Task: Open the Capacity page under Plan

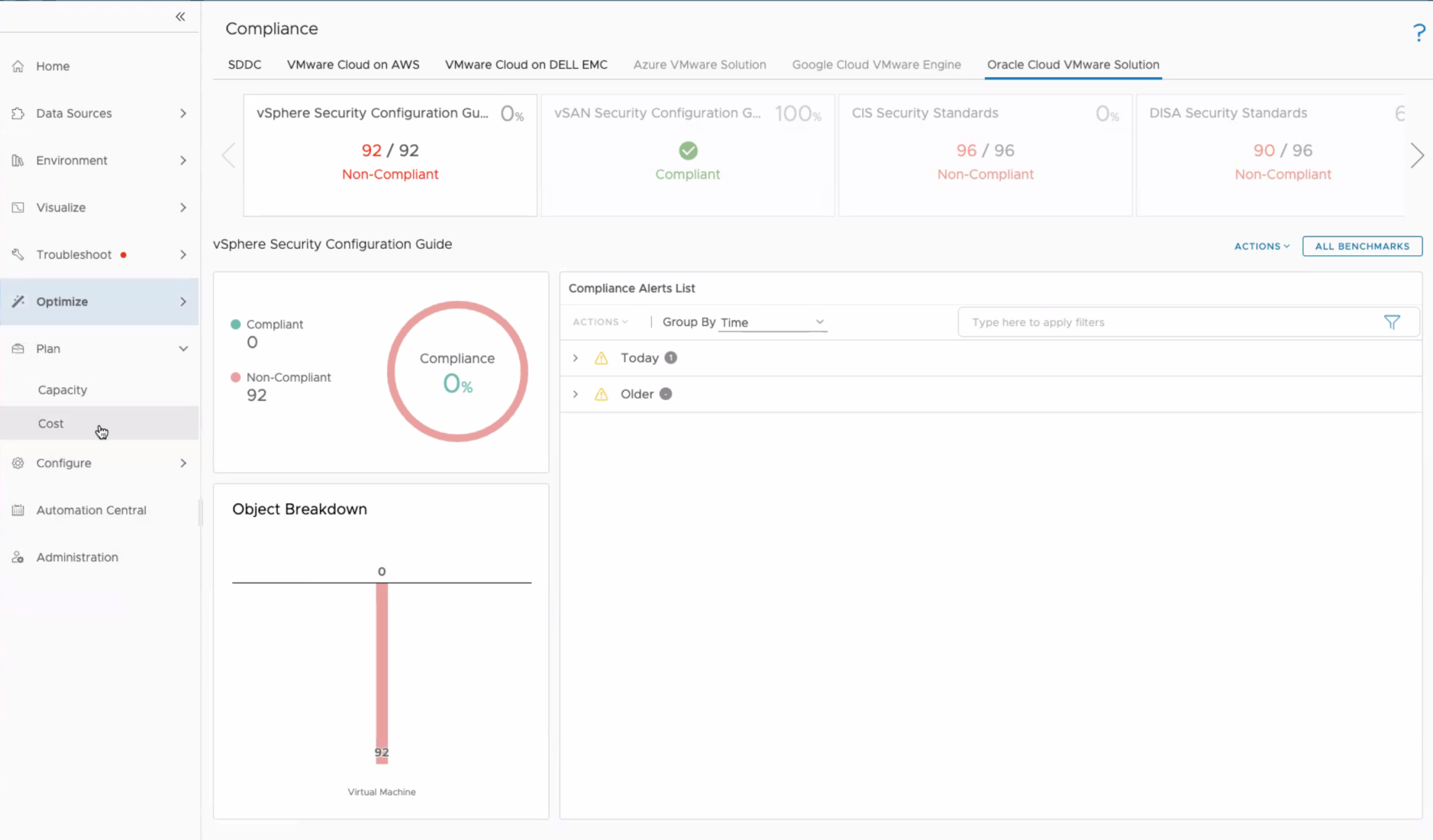Action: [62, 390]
